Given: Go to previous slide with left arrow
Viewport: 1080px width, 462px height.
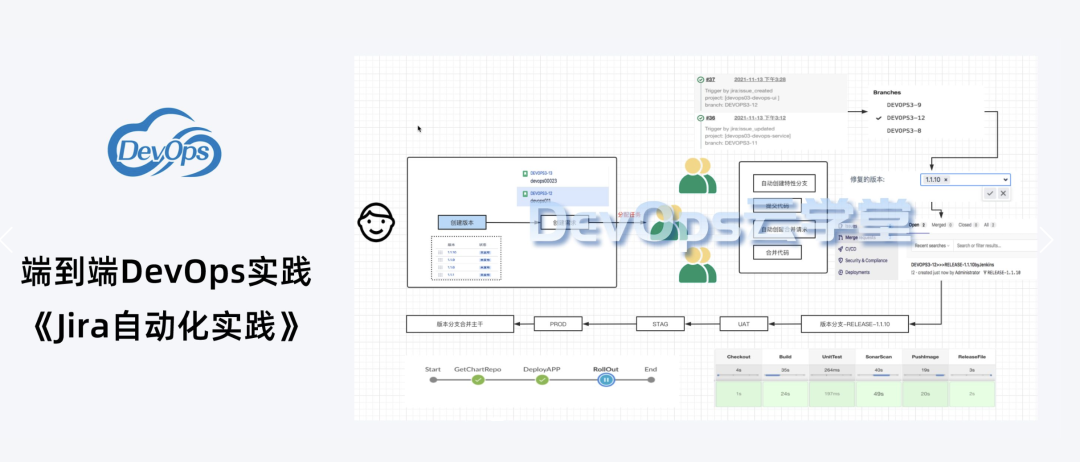Looking at the screenshot, I should tap(7, 240).
